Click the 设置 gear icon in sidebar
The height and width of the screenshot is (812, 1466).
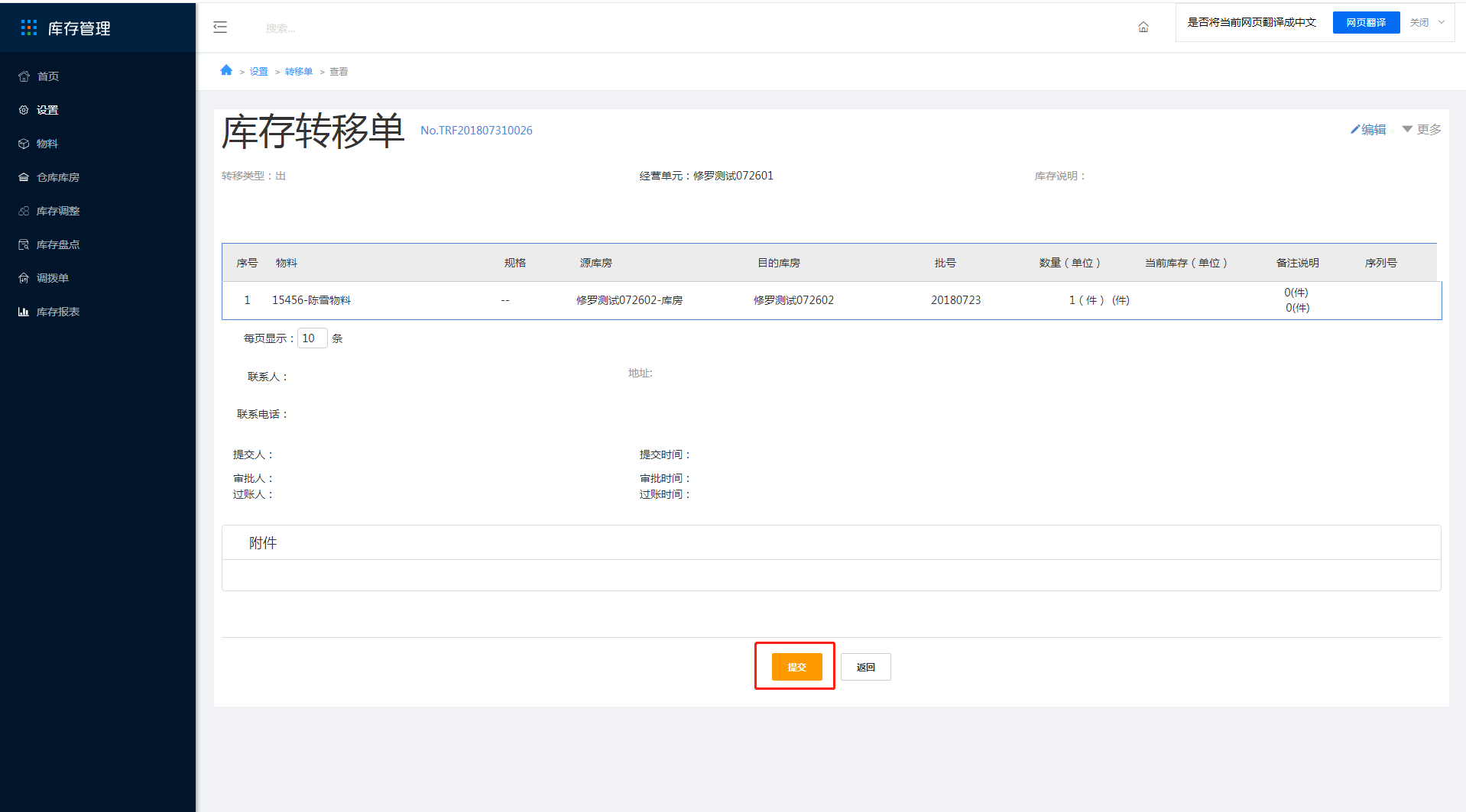click(x=24, y=110)
